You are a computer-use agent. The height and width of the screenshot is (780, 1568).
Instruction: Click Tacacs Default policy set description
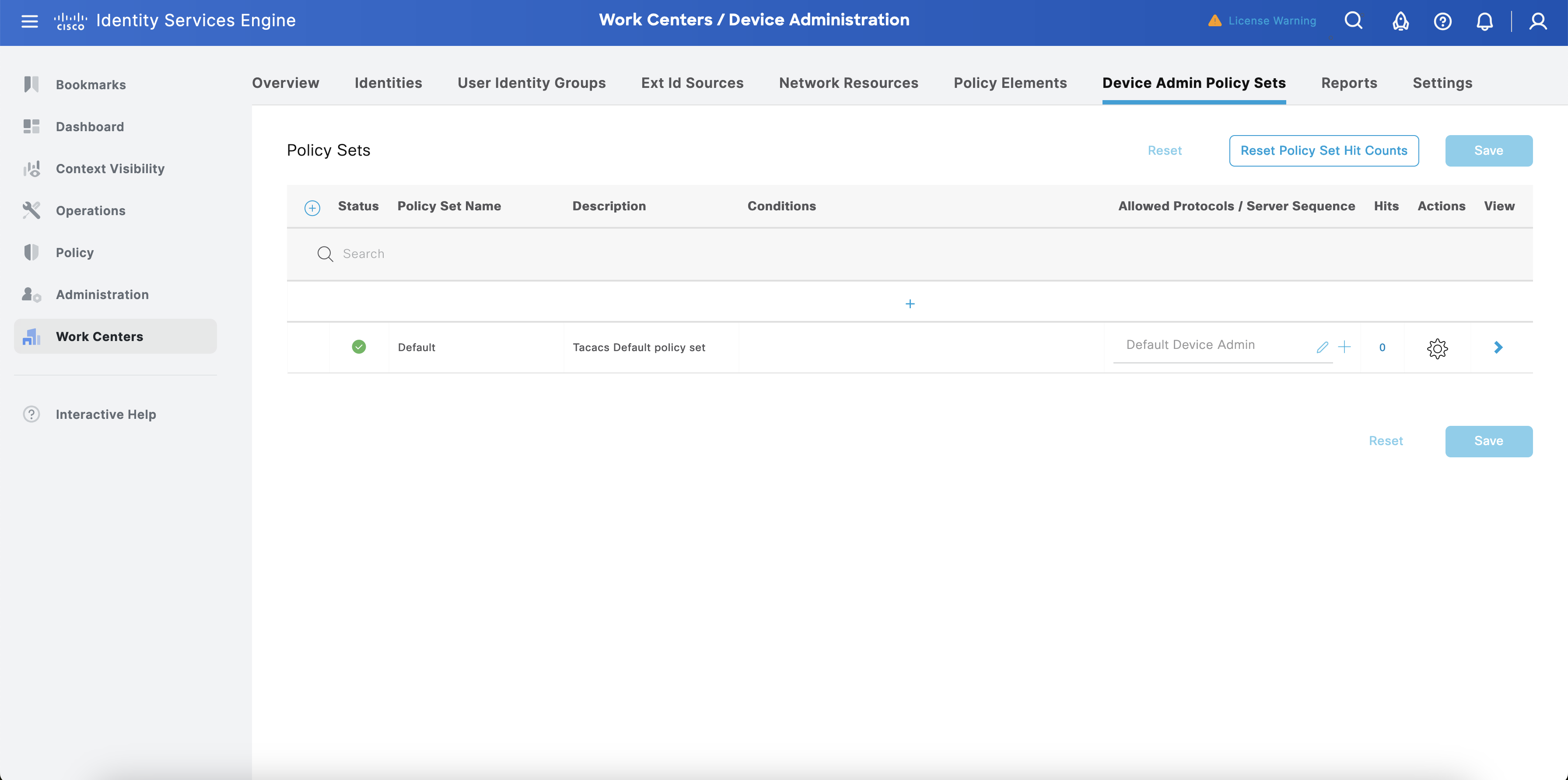638,348
